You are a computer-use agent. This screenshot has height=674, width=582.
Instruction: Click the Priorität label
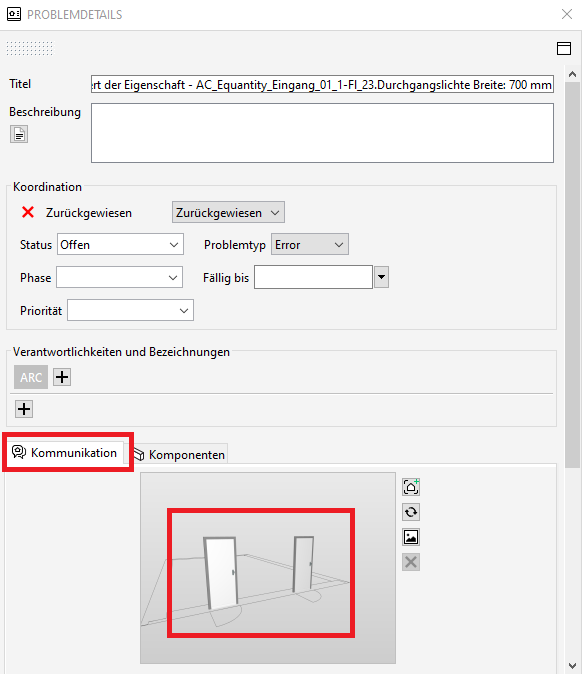41,311
